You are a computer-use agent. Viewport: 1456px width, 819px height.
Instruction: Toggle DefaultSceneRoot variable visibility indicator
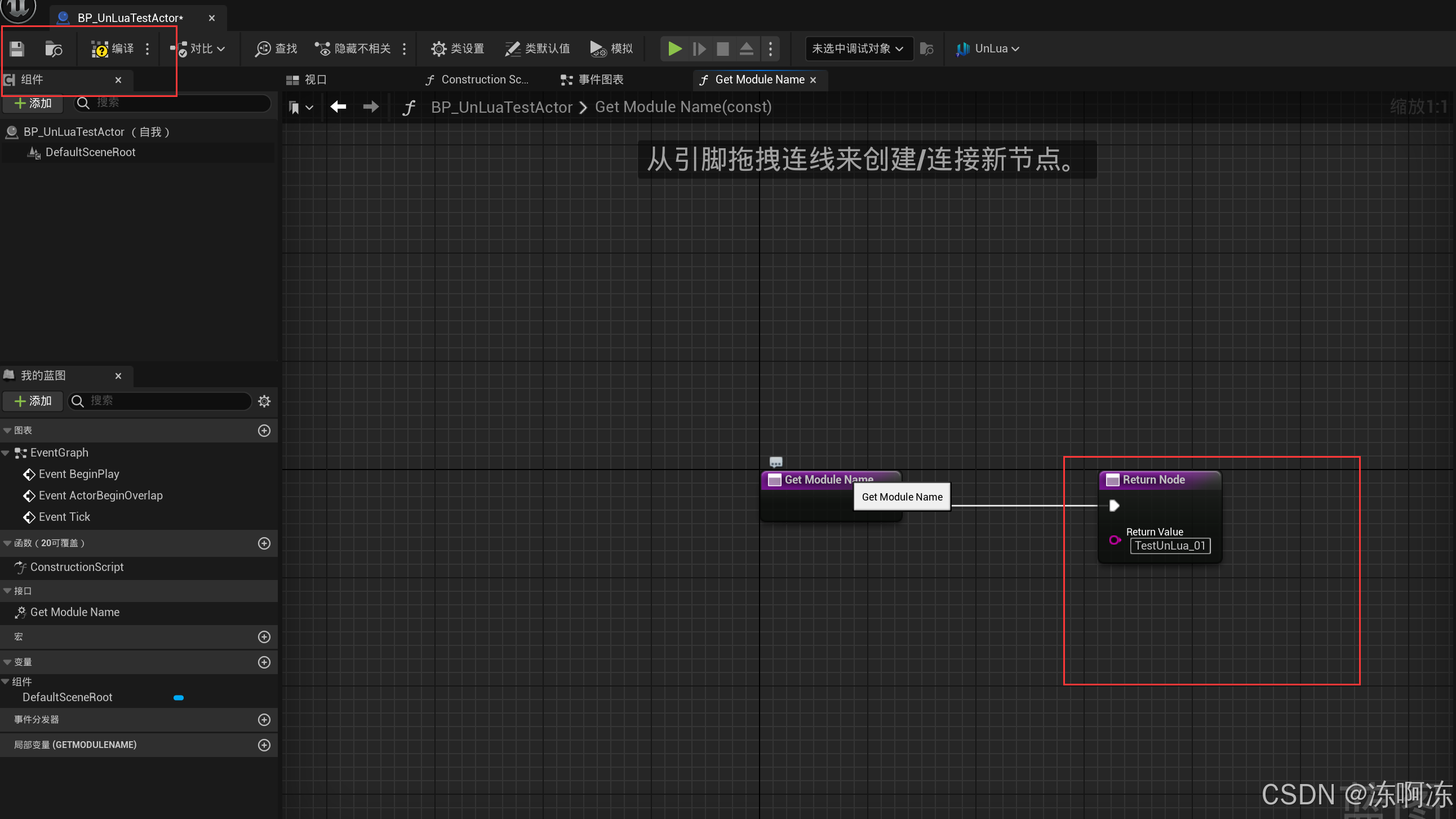pyautogui.click(x=179, y=697)
